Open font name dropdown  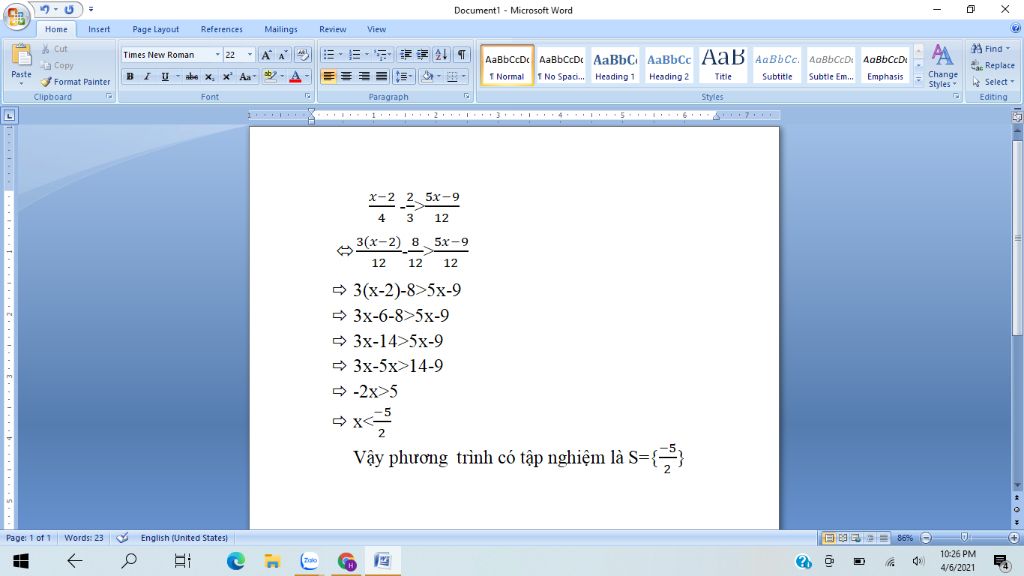[x=217, y=55]
